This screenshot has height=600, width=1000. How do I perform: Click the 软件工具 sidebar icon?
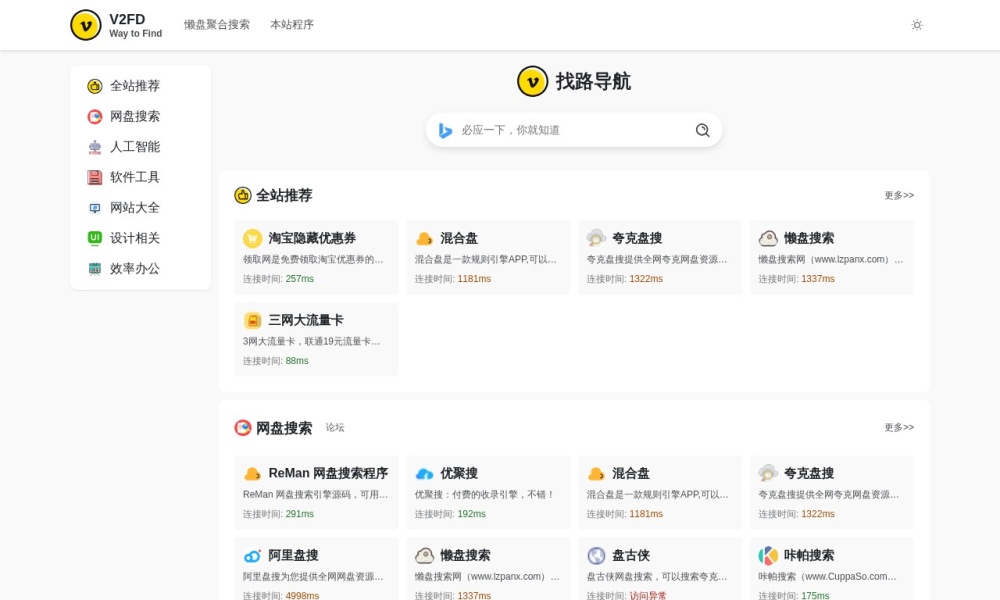[95, 178]
